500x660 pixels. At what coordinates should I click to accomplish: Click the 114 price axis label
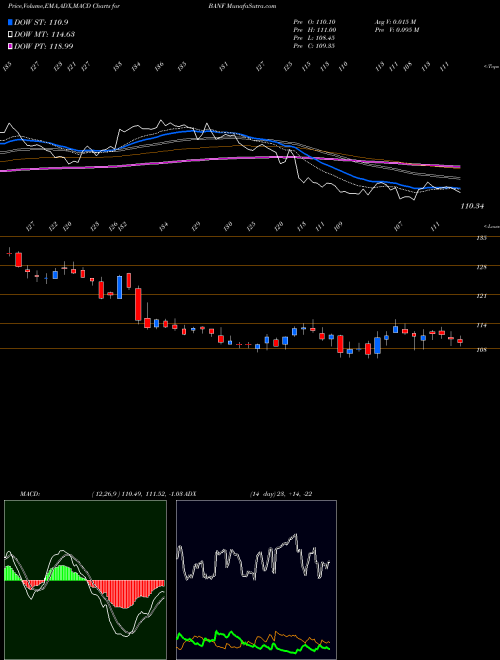(x=481, y=325)
